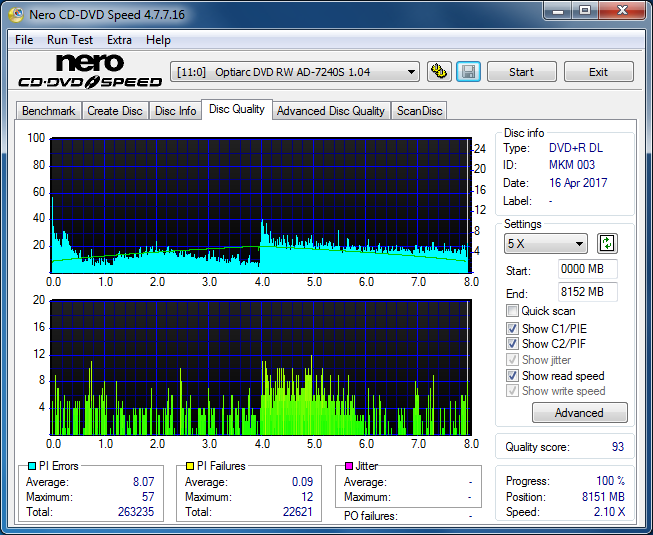Expand the 5 X scan speed dropdown
The width and height of the screenshot is (653, 535).
click(x=546, y=244)
